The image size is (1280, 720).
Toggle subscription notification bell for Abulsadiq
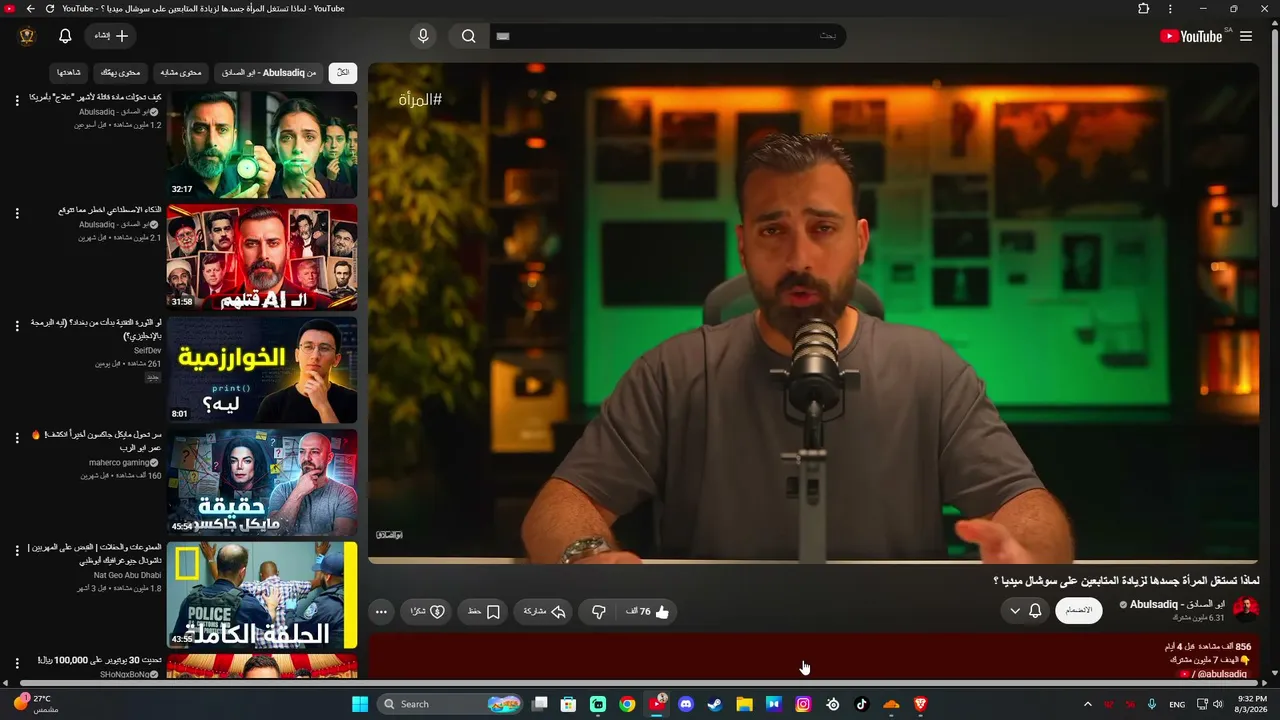click(1026, 610)
